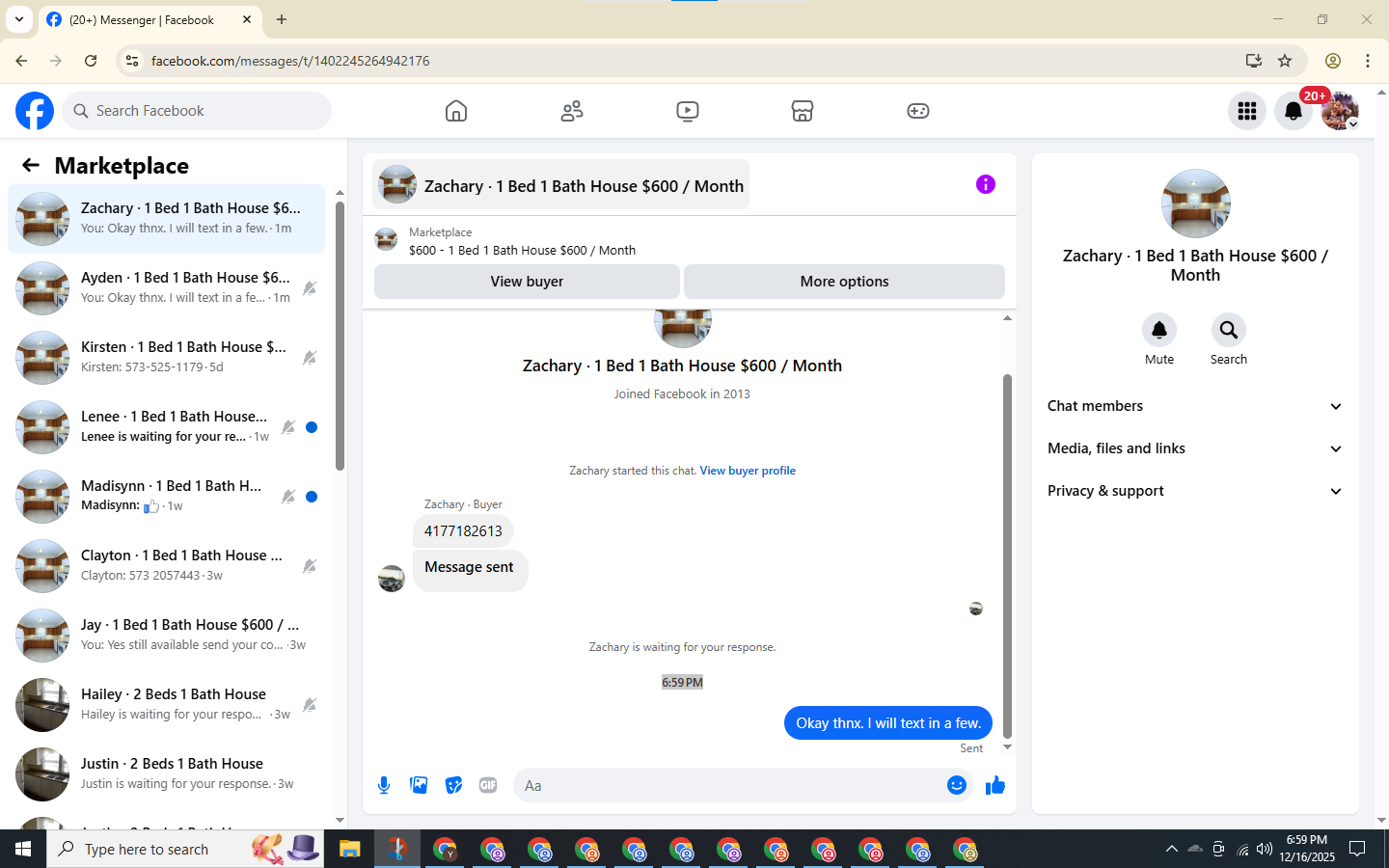
Task: Open Kirsten conversation in list
Action: [x=166, y=358]
